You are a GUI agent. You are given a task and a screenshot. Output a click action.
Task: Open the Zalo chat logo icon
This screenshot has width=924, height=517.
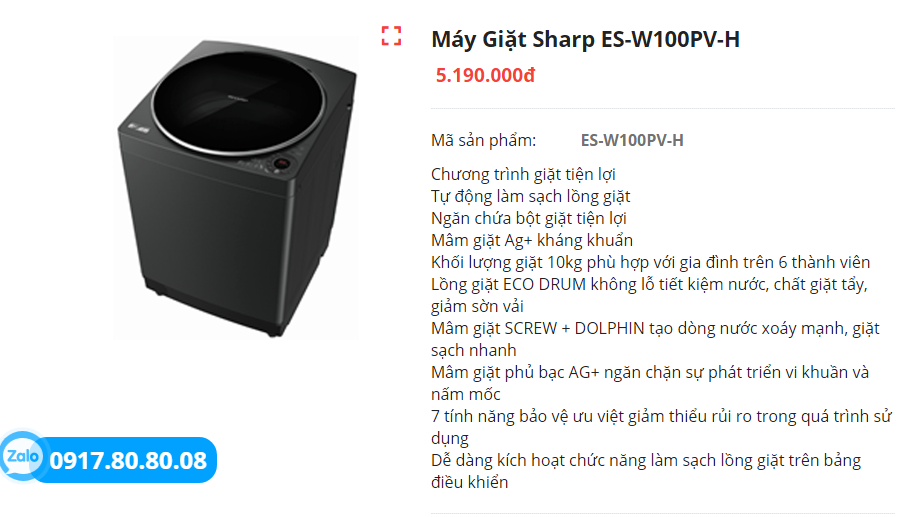23,456
